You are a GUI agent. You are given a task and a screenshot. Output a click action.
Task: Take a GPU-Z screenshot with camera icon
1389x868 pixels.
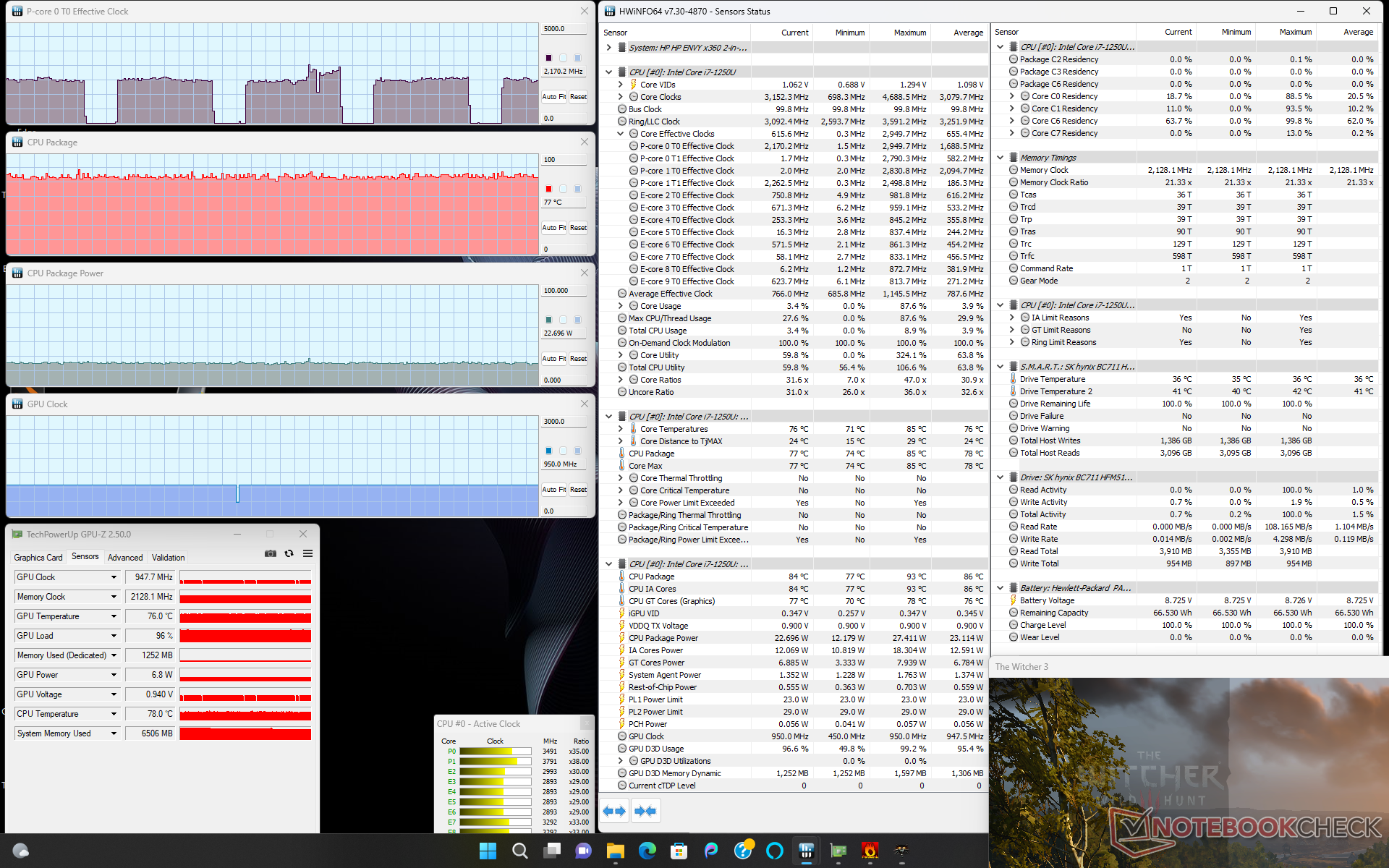click(x=271, y=553)
